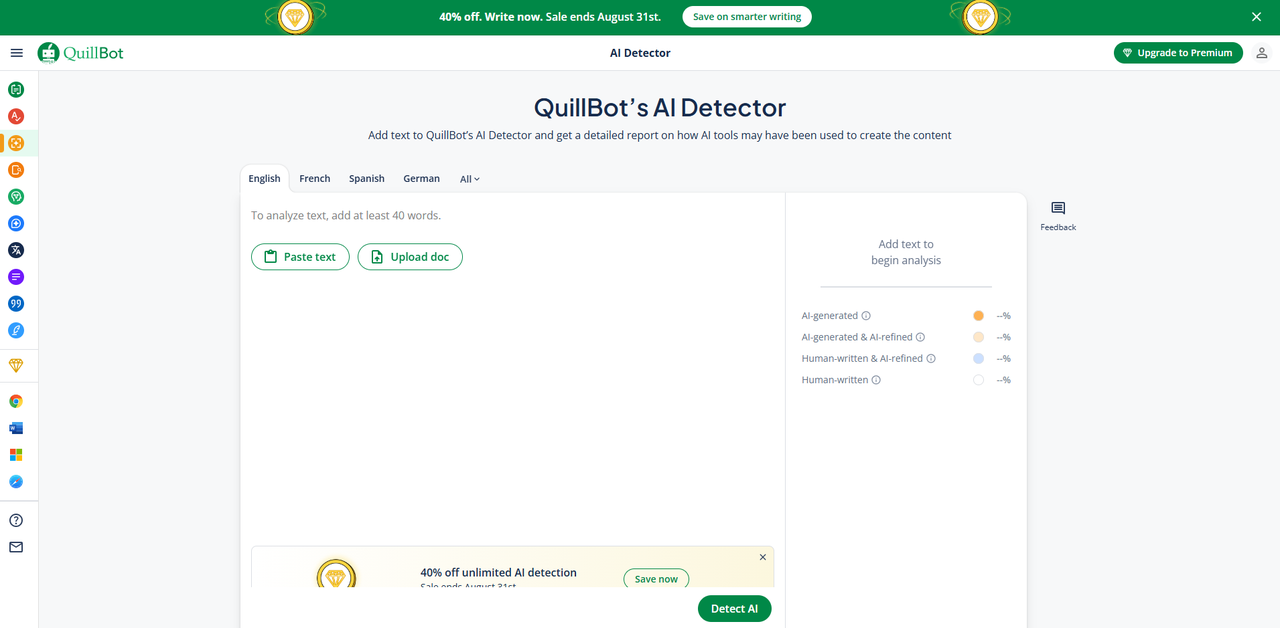Open the blue AI Chat sidebar icon

point(16,224)
